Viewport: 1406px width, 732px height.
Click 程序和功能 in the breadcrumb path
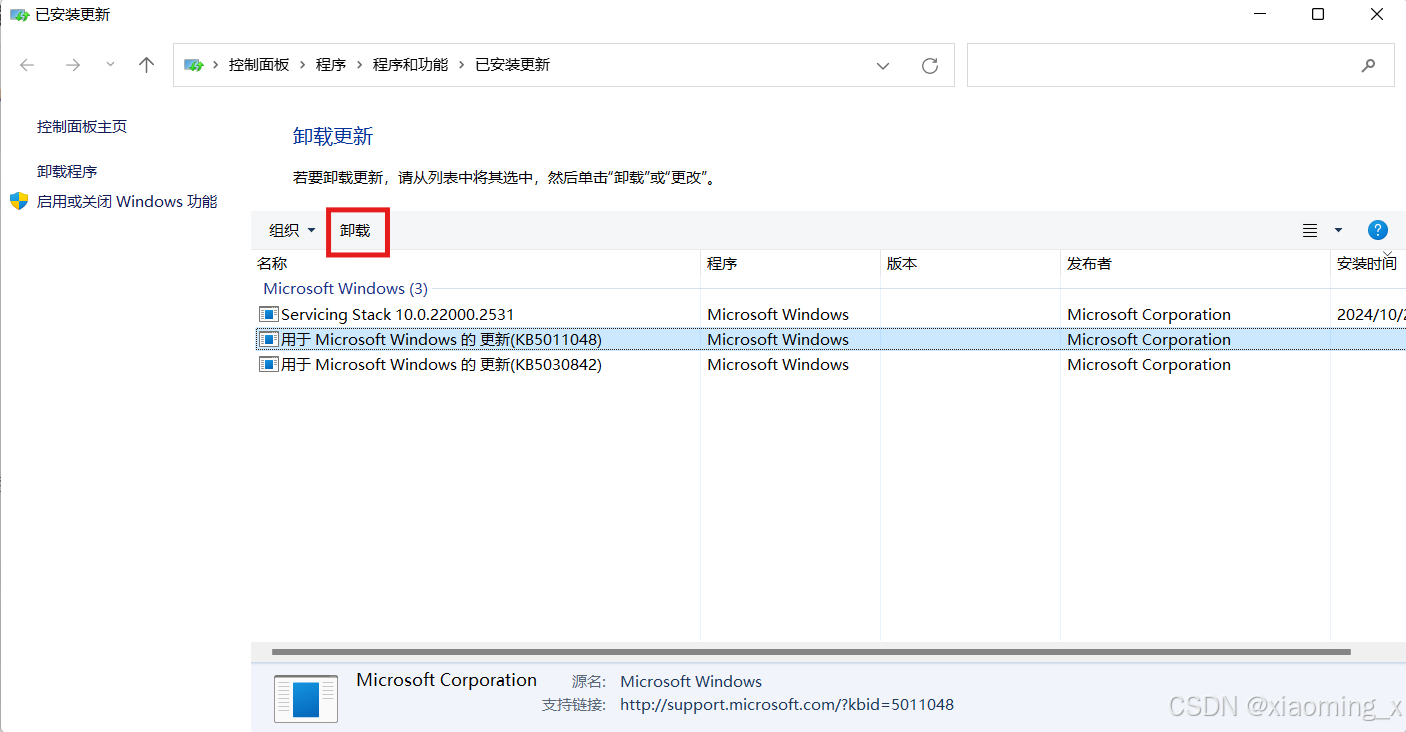coord(410,65)
